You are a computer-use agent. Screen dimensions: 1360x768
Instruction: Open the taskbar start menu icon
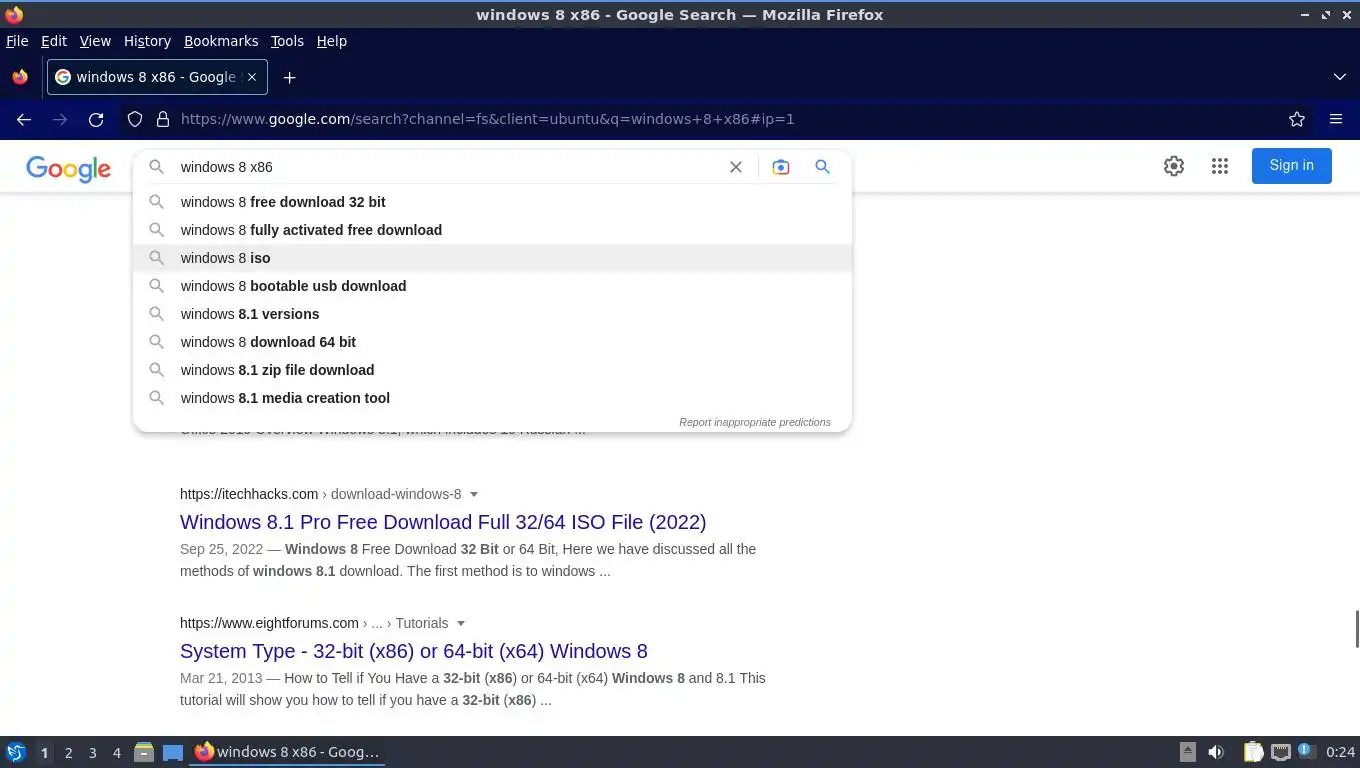pos(16,752)
